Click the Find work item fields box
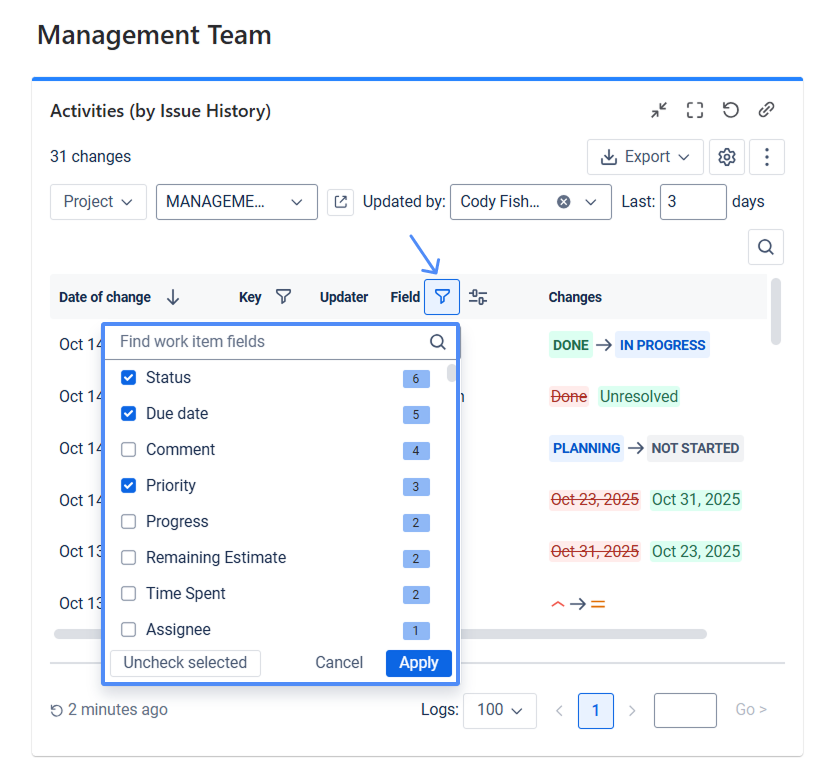Image resolution: width=822 pixels, height=777 pixels. 270,342
